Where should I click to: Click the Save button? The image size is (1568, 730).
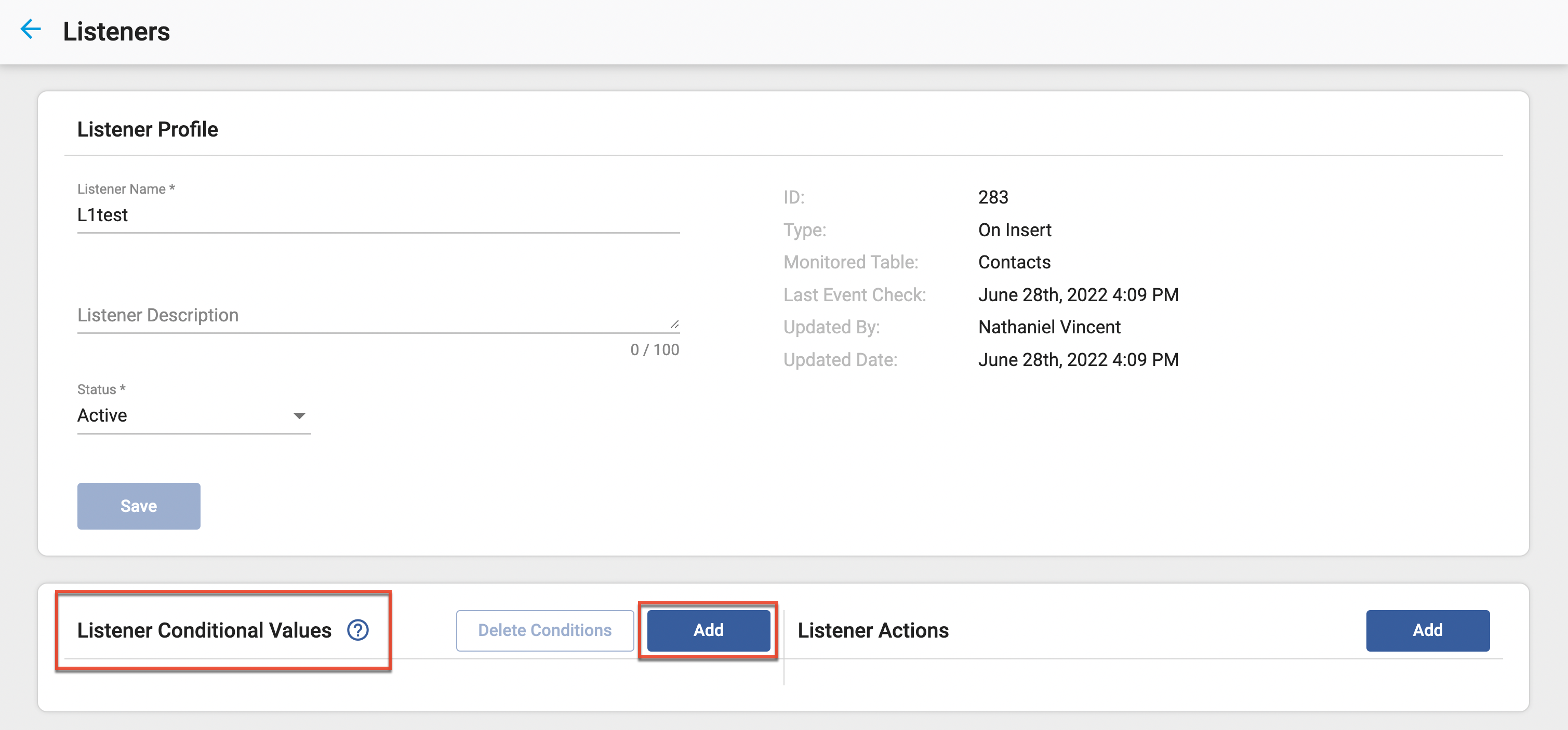click(x=139, y=506)
